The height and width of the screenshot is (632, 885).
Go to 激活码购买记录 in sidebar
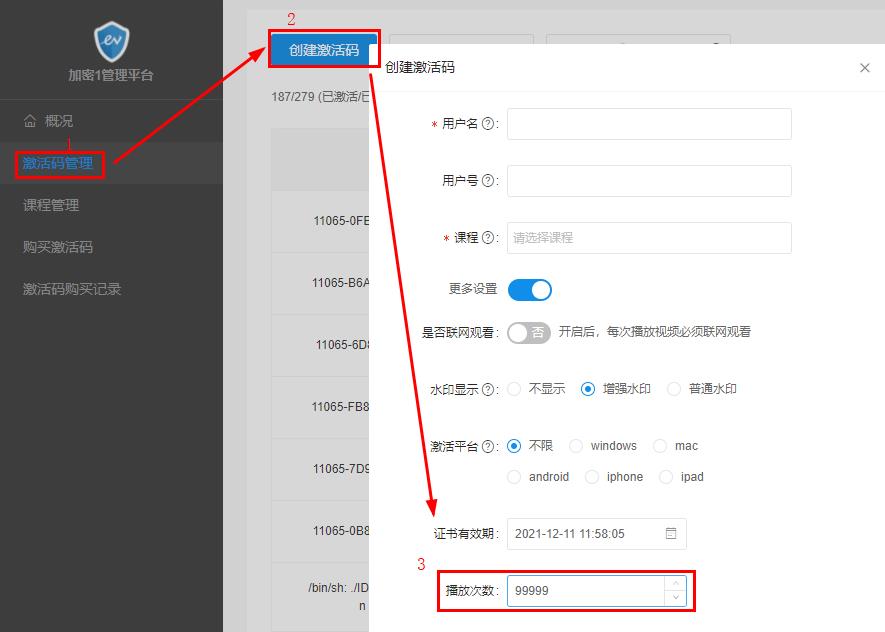72,289
